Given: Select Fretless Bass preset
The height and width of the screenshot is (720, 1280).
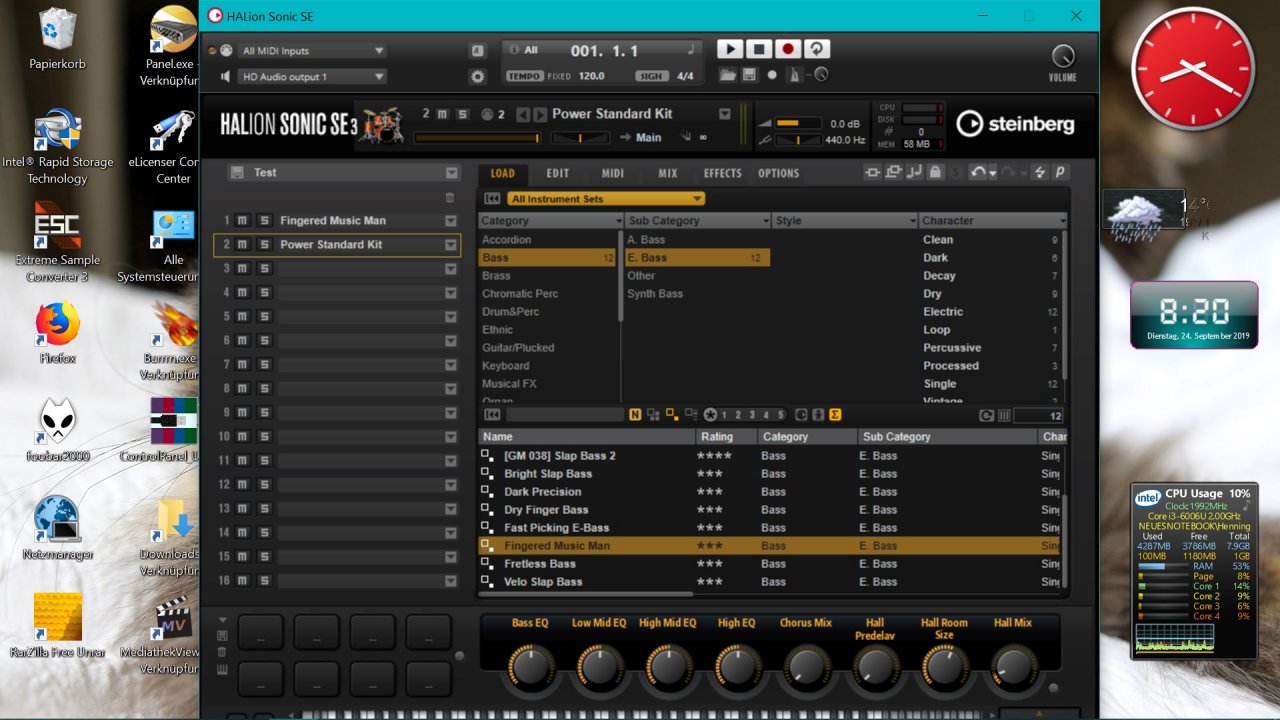Looking at the screenshot, I should (x=768, y=564).
